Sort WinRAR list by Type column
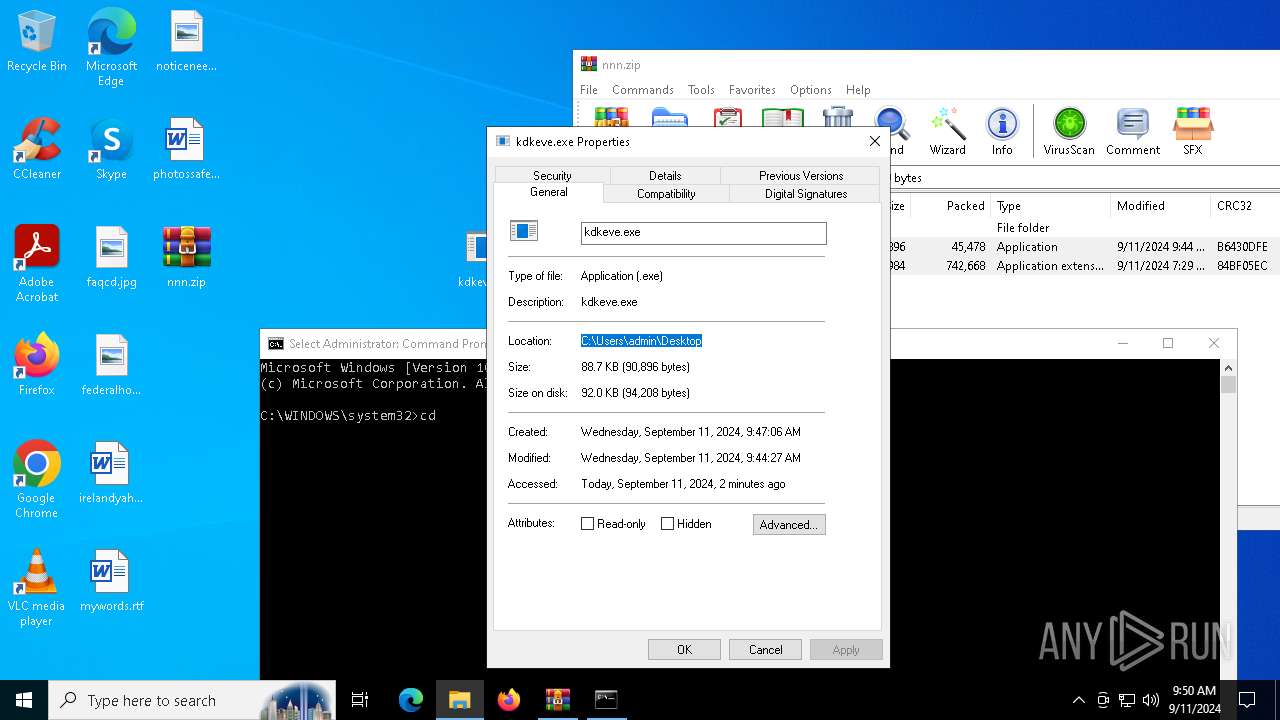 coord(1050,206)
